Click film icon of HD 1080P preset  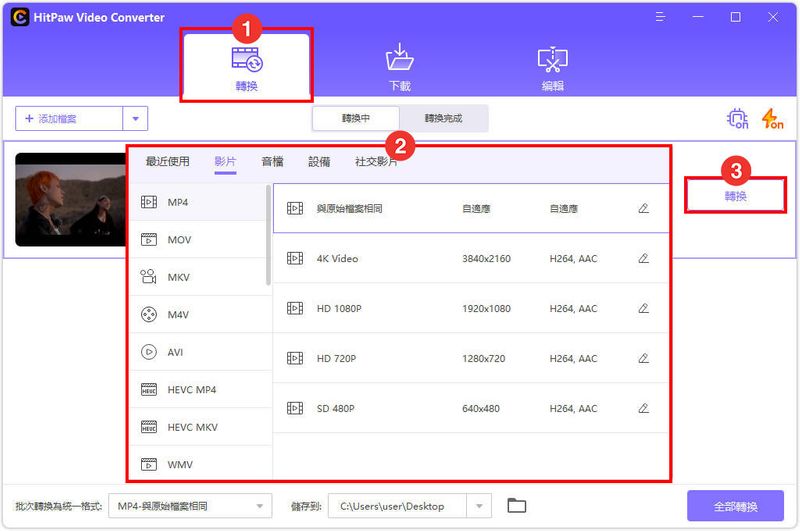(x=295, y=308)
